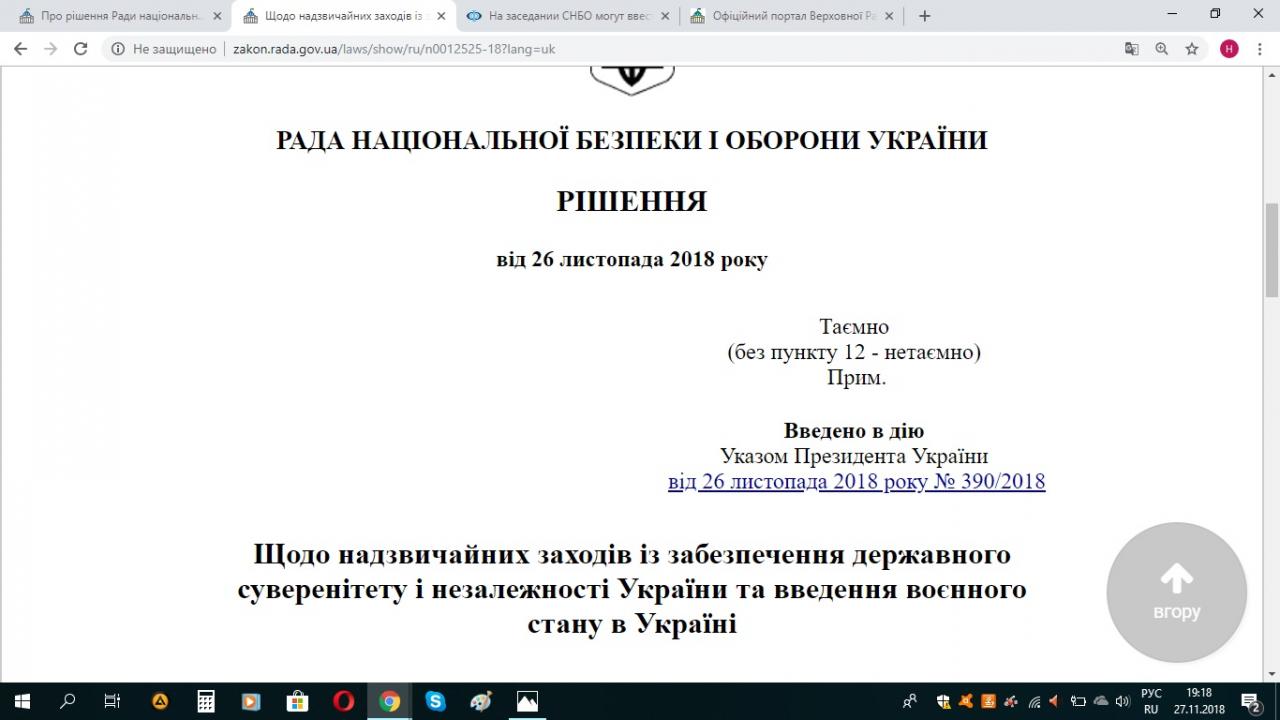Launch Skype from the taskbar
The height and width of the screenshot is (720, 1280).
pos(435,701)
